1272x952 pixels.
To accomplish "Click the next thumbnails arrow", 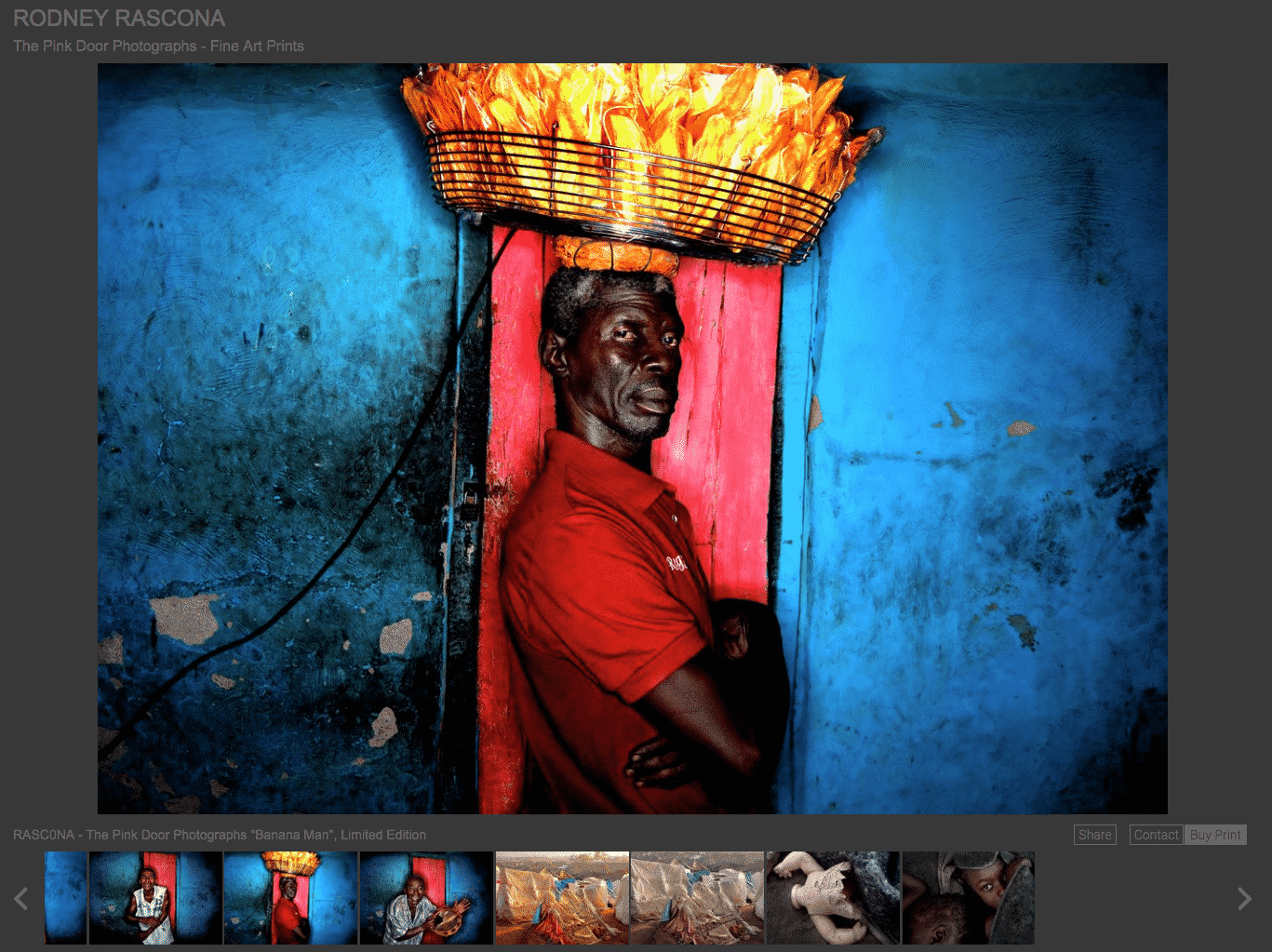I will (1244, 898).
